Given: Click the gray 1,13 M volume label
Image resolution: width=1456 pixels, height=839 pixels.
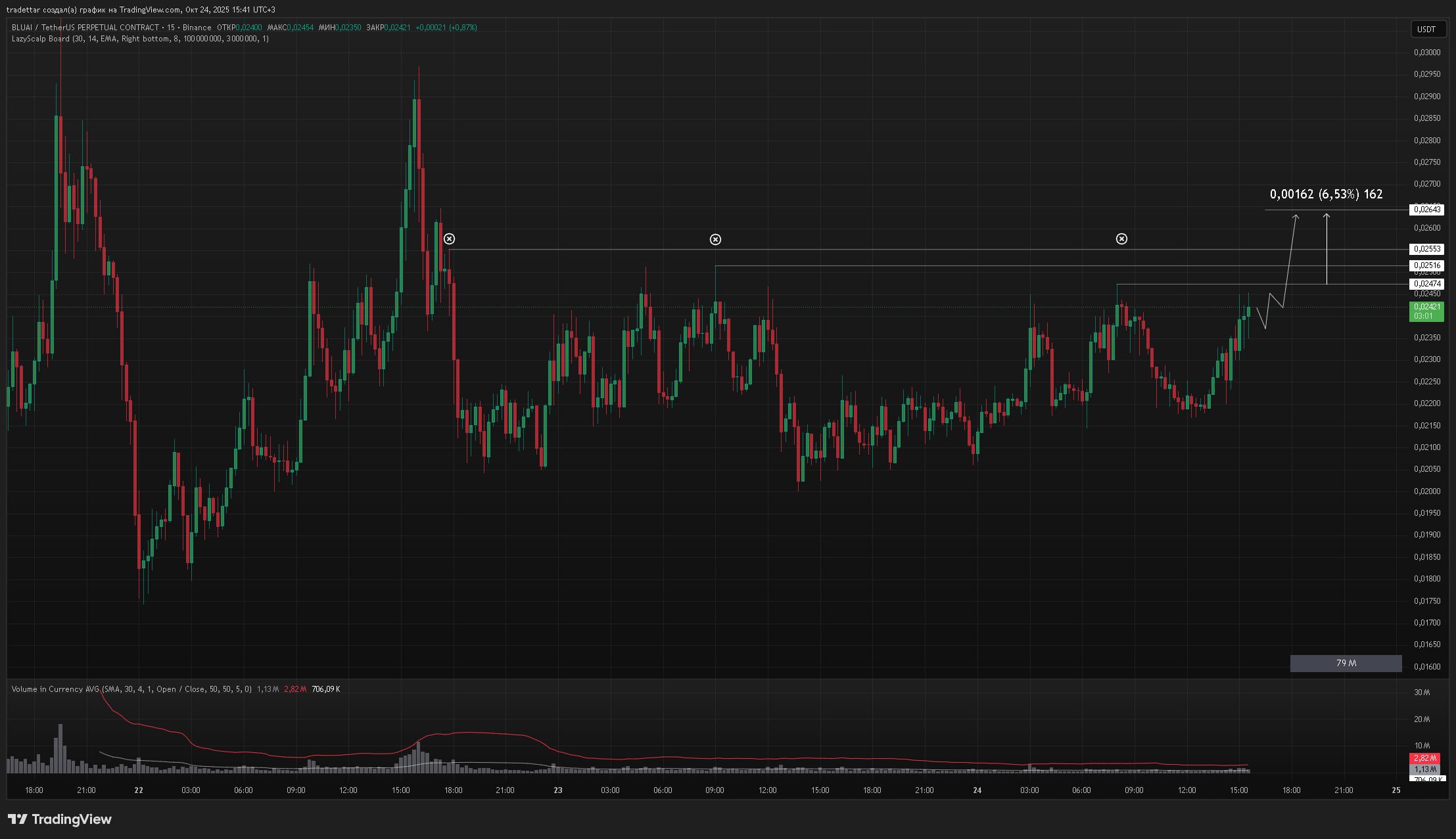Looking at the screenshot, I should point(1424,769).
